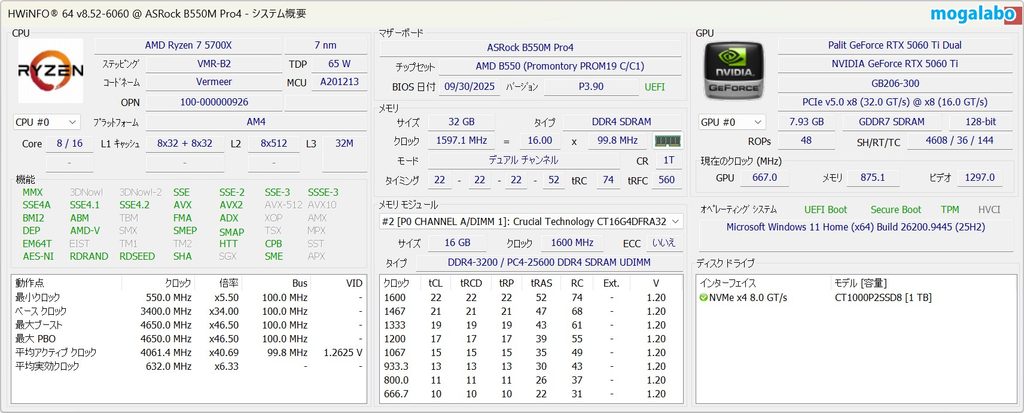Click the TPM status label
Viewport: 1024px width, 413px height.
click(x=950, y=210)
